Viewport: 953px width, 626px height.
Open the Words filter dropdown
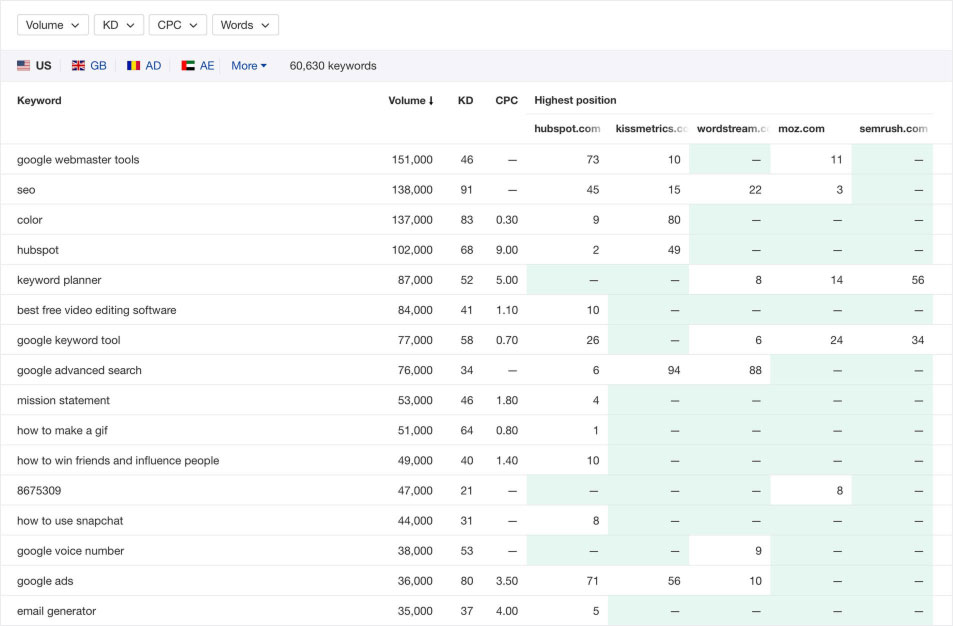coord(245,25)
